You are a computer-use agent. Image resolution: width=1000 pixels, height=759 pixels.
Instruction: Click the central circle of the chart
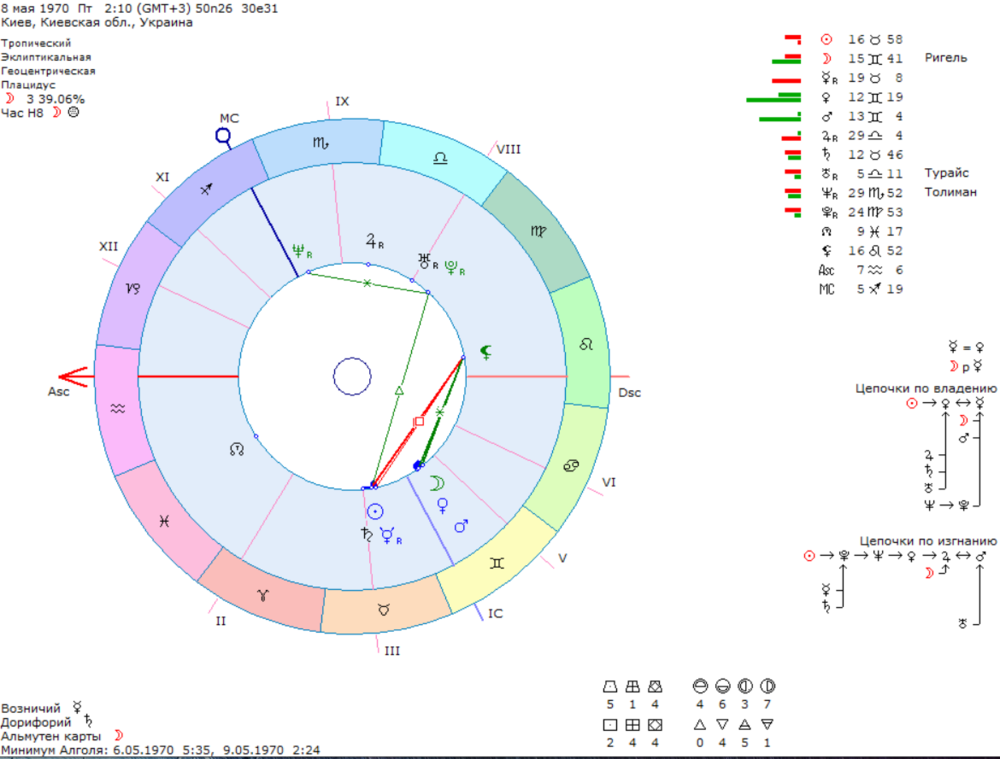(x=352, y=376)
